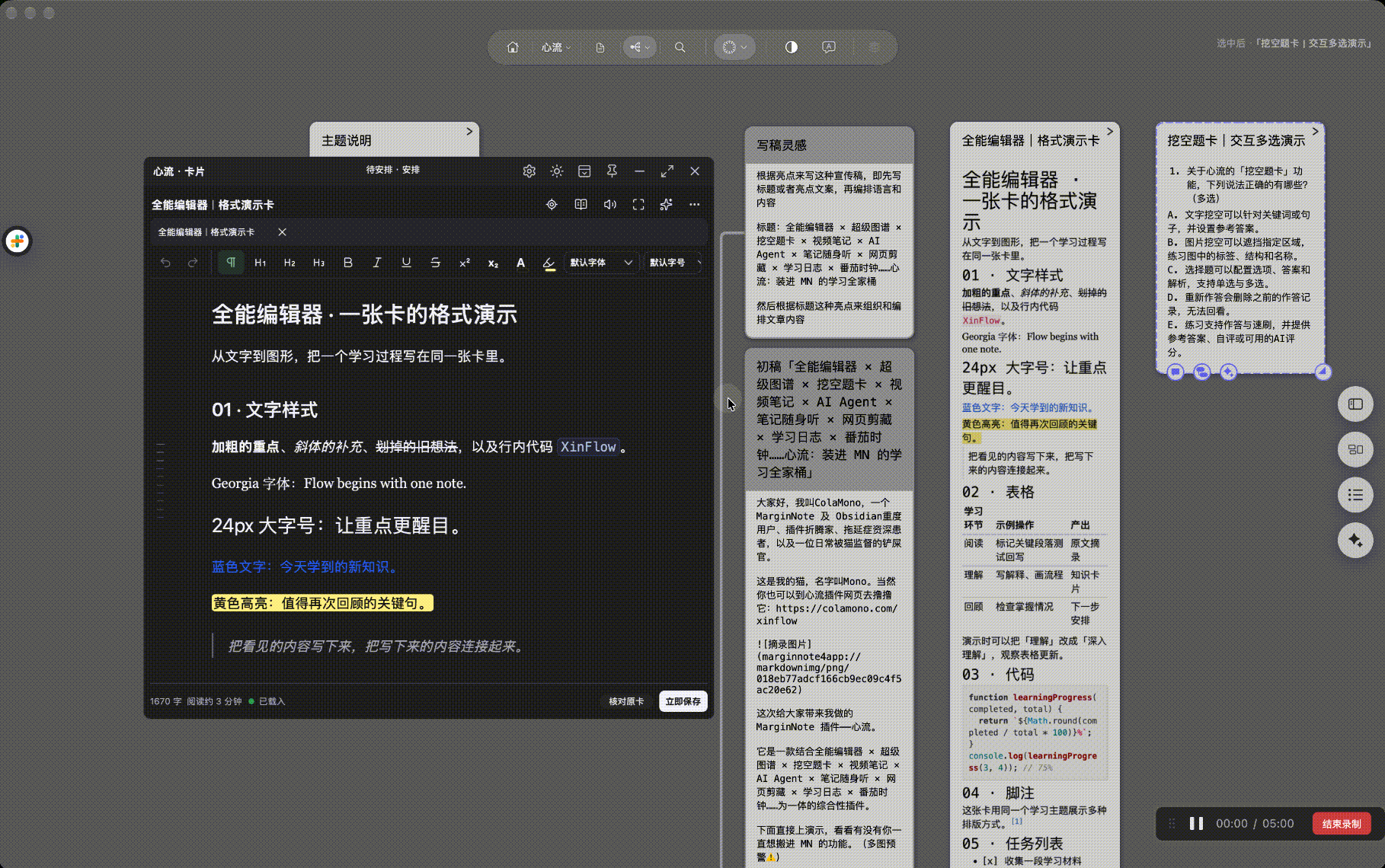Screen dimensions: 1385x868
Task: Open the reading mode book icon
Action: pos(581,204)
